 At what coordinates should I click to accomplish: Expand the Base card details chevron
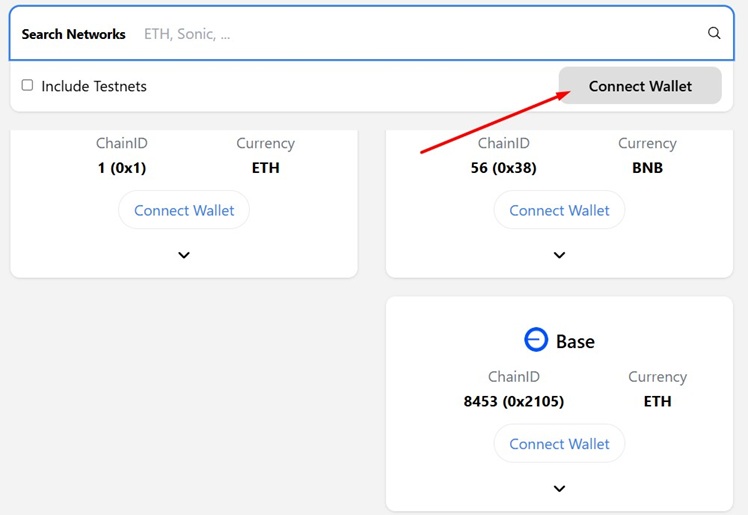pos(559,488)
